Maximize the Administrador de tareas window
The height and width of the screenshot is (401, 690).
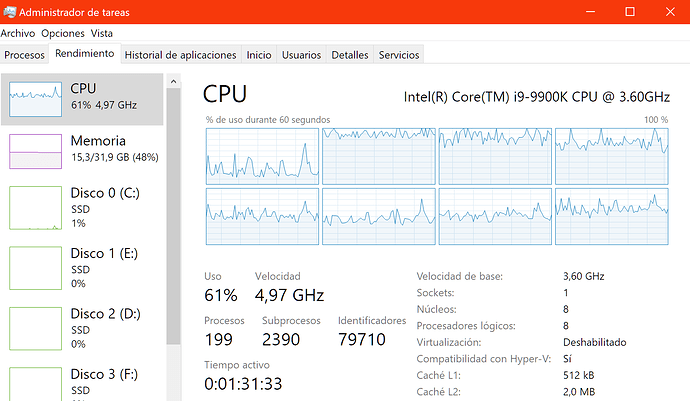[630, 11]
